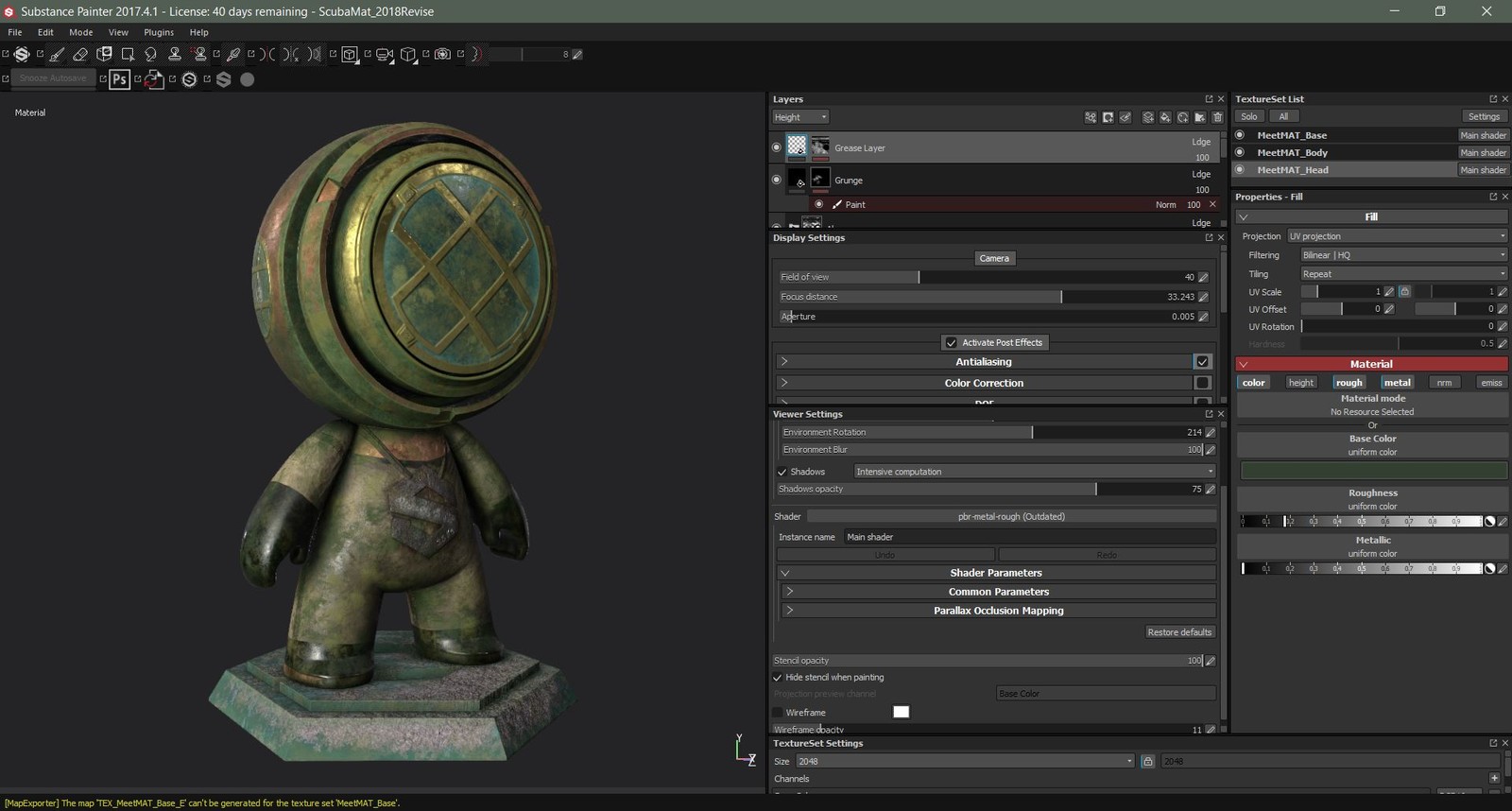This screenshot has width=1512, height=811.
Task: Enable the Color Correction checkbox
Action: [1202, 383]
